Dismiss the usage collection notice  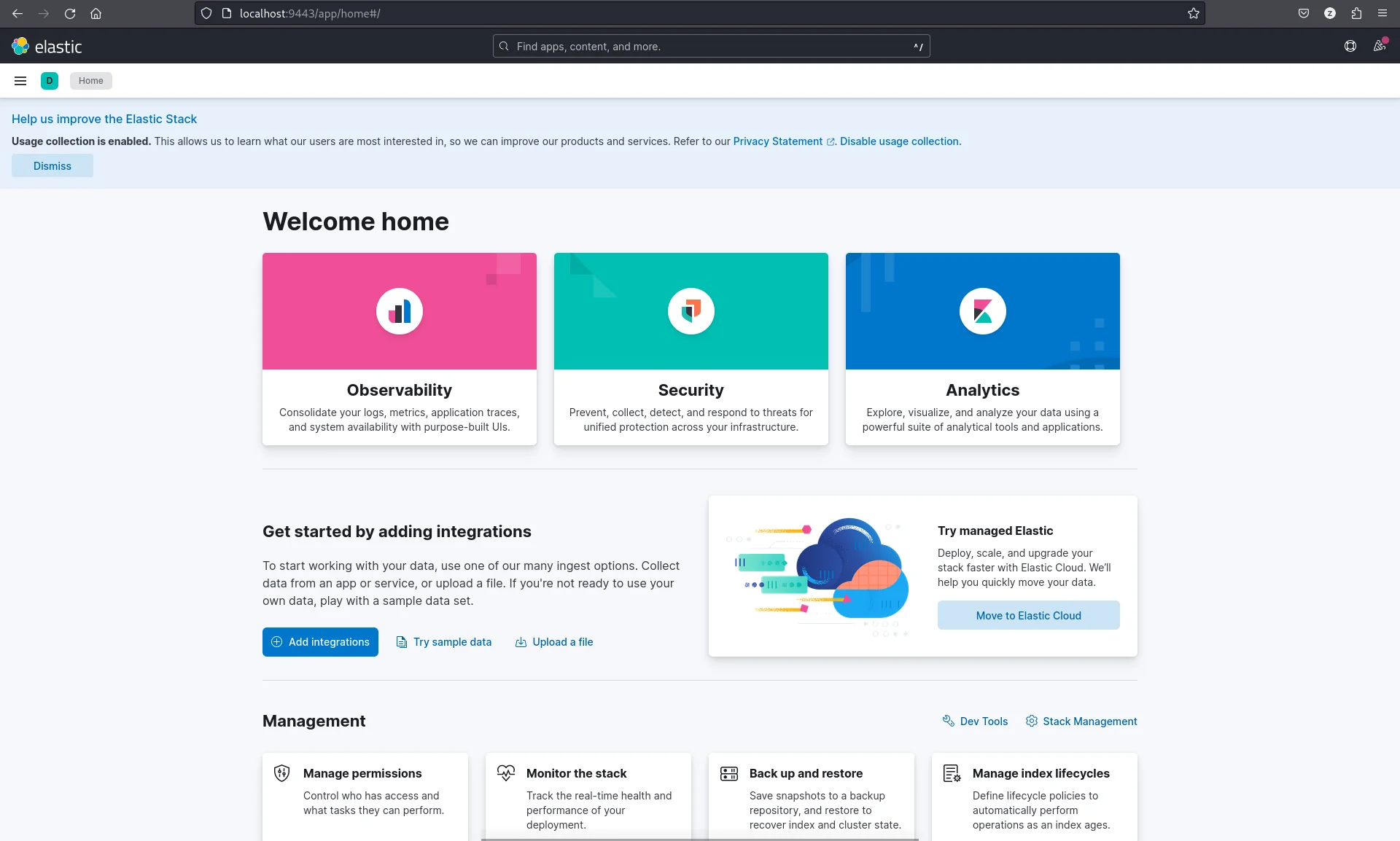tap(52, 165)
